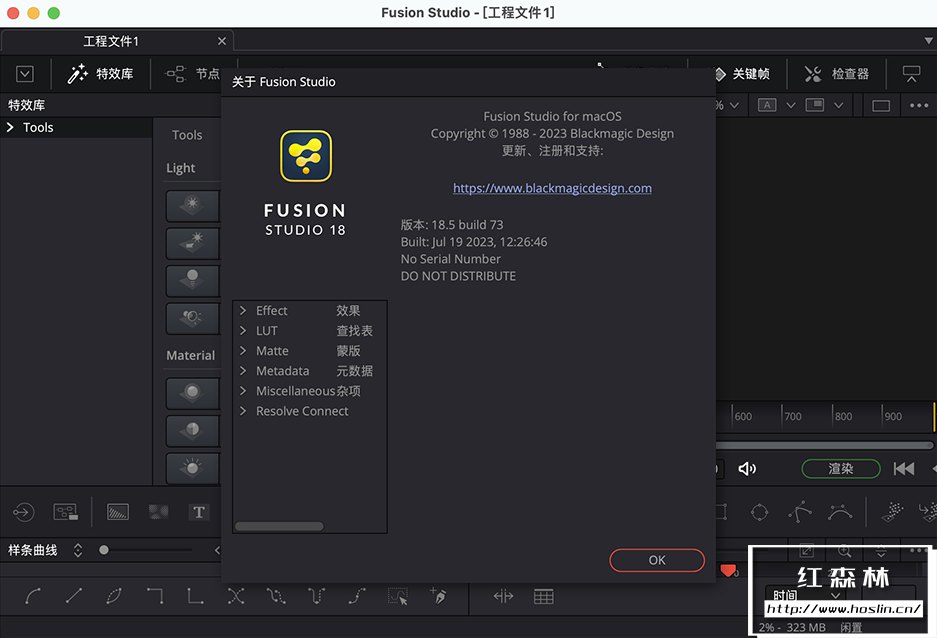Add a MediaIn loader node icon
This screenshot has height=638, width=937.
pos(23,512)
